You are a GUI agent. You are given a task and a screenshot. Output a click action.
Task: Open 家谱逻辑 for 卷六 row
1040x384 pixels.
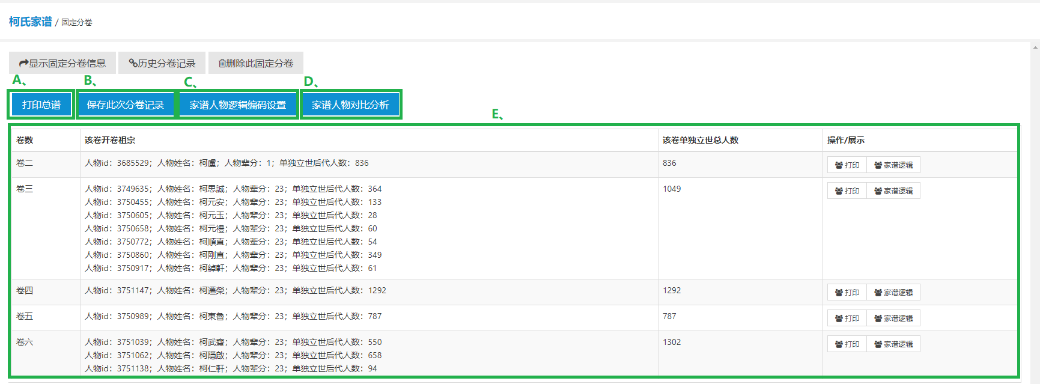pyautogui.click(x=893, y=344)
